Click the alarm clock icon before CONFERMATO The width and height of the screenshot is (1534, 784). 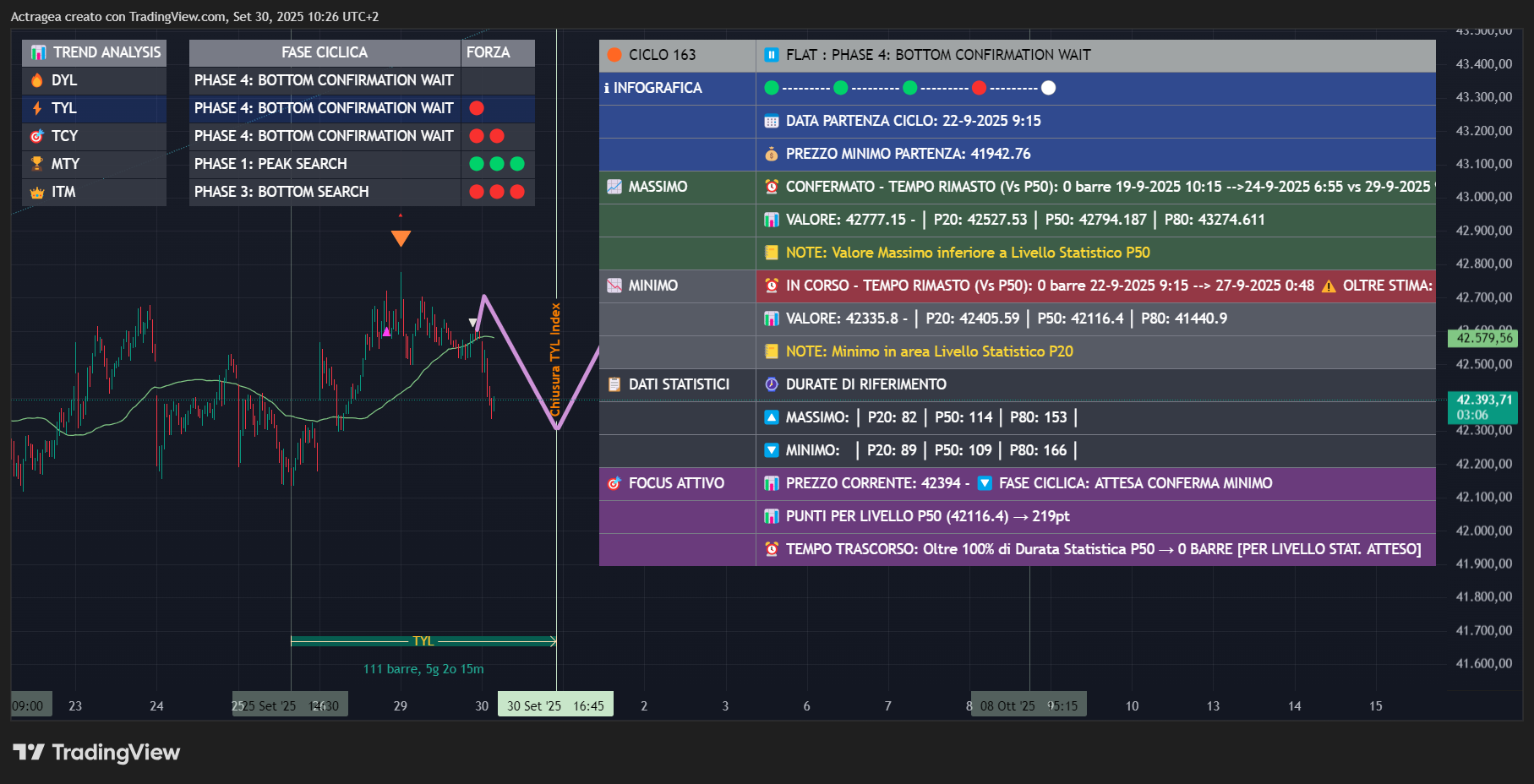[x=772, y=187]
